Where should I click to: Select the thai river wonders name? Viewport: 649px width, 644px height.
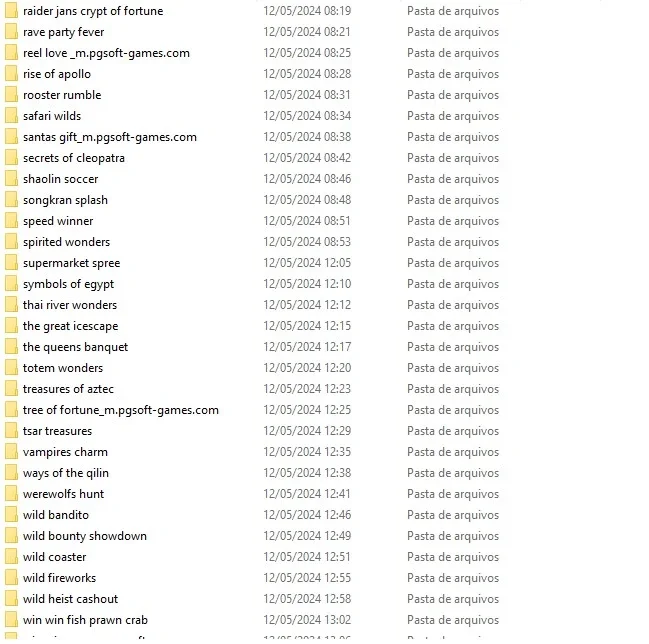pos(70,305)
